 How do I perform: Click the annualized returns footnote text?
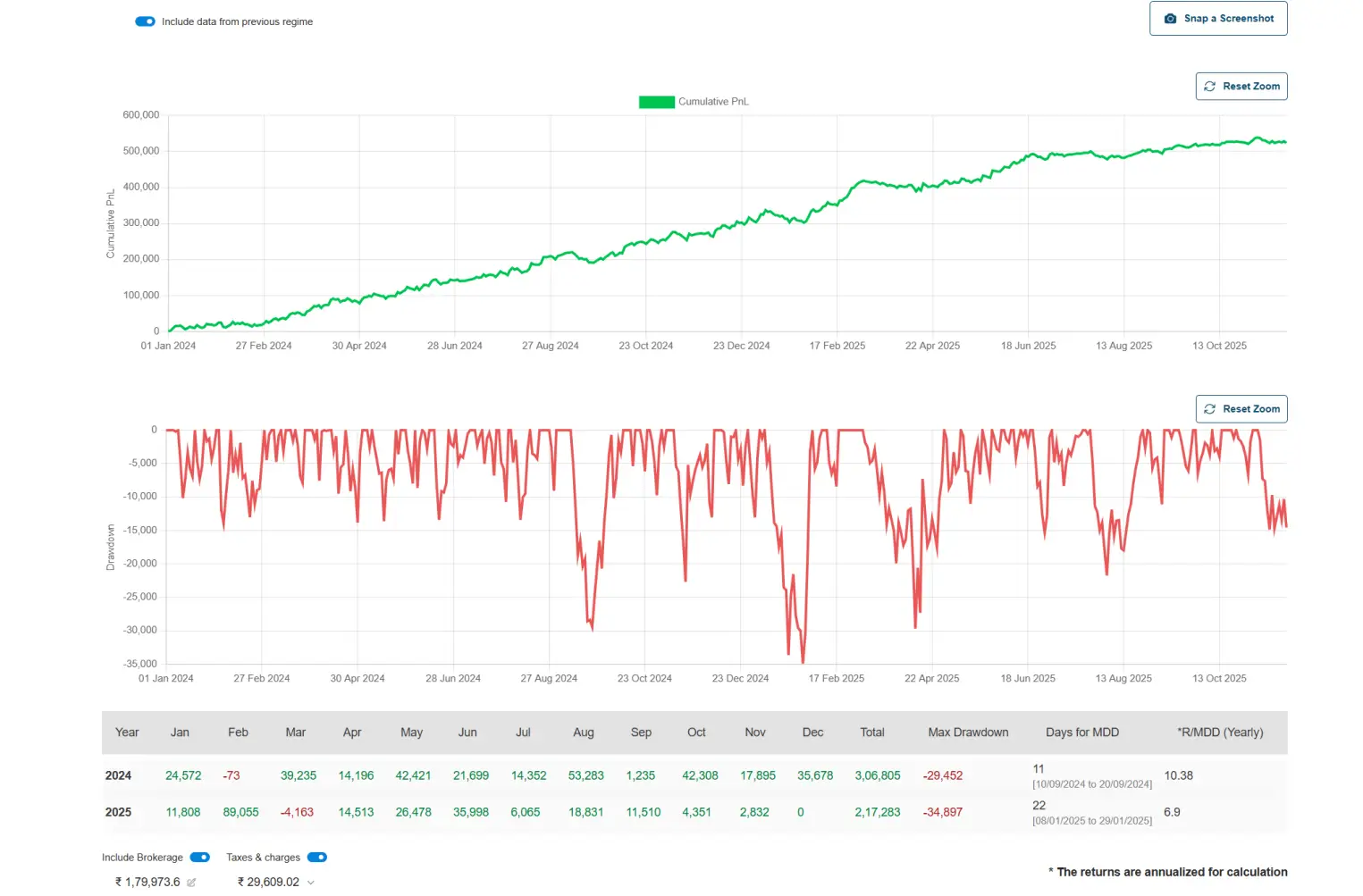click(x=1167, y=872)
